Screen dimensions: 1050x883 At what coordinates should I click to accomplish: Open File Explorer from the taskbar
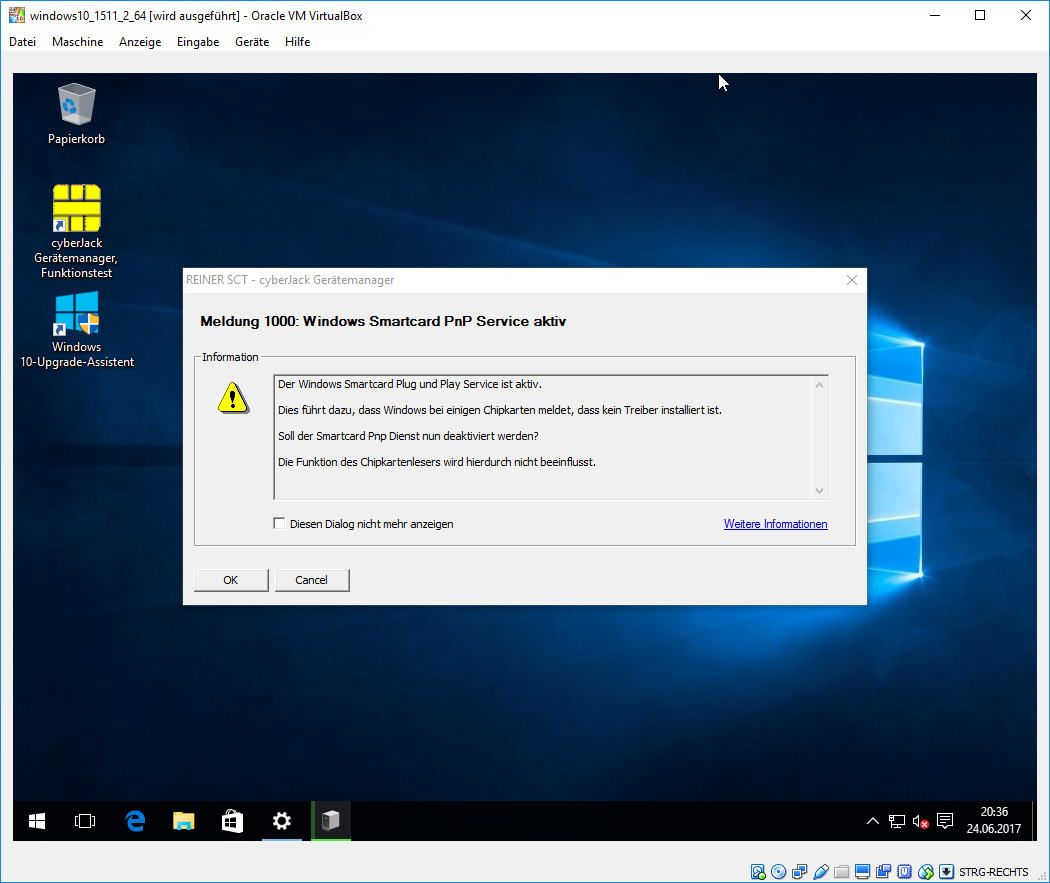(x=183, y=821)
